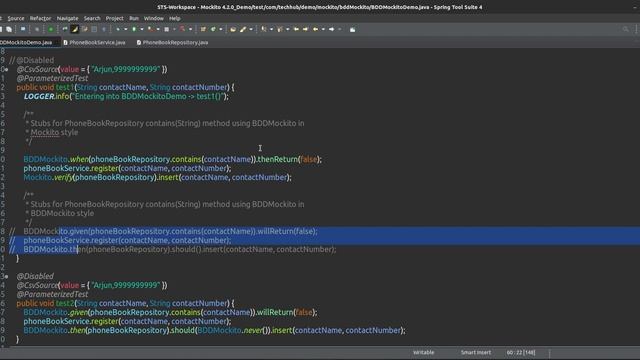The image size is (640, 360).
Task: Toggle the toolbar button right of yellow marker
Action: [84, 29]
